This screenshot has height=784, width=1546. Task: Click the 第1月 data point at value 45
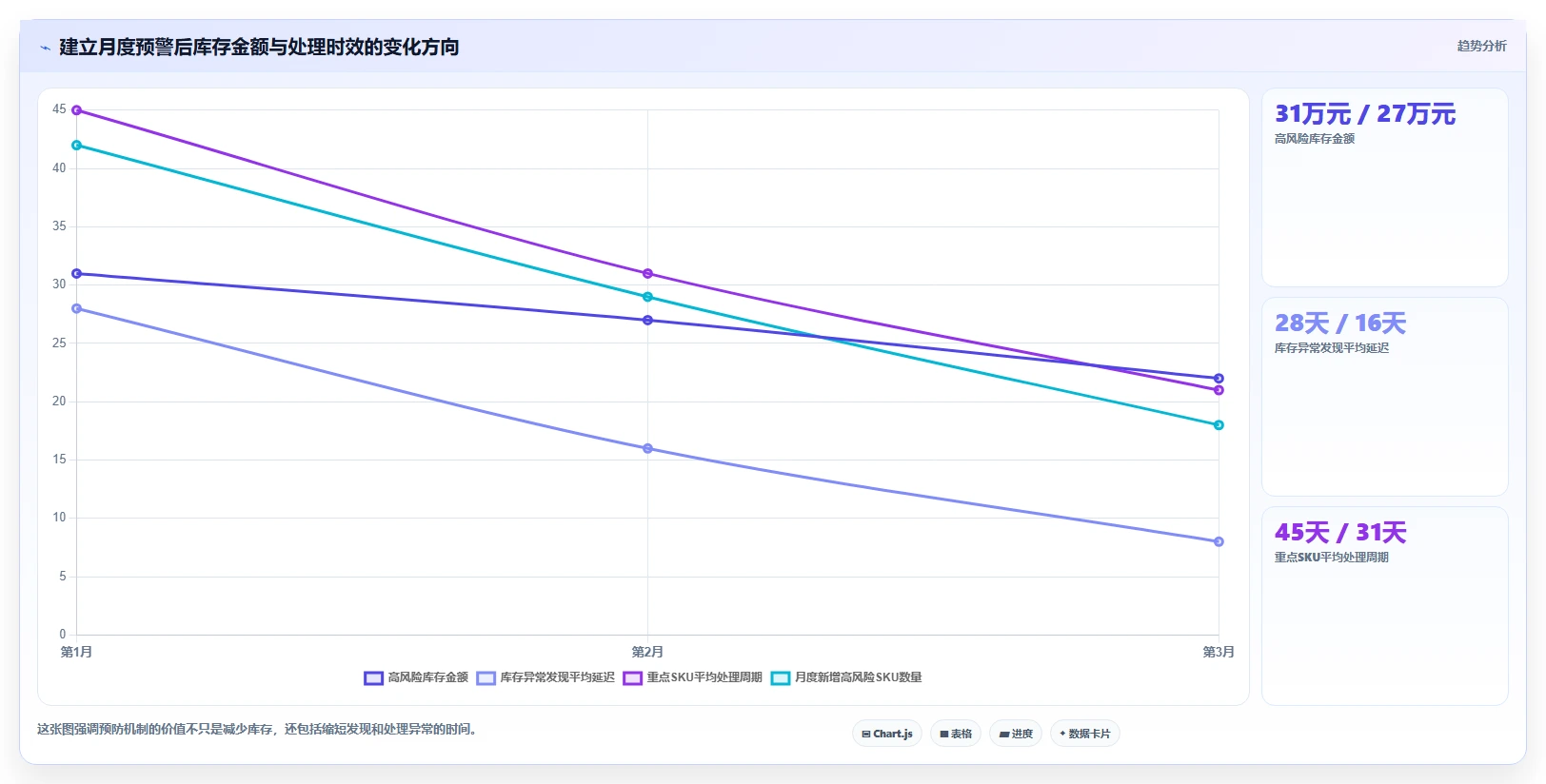click(x=77, y=110)
